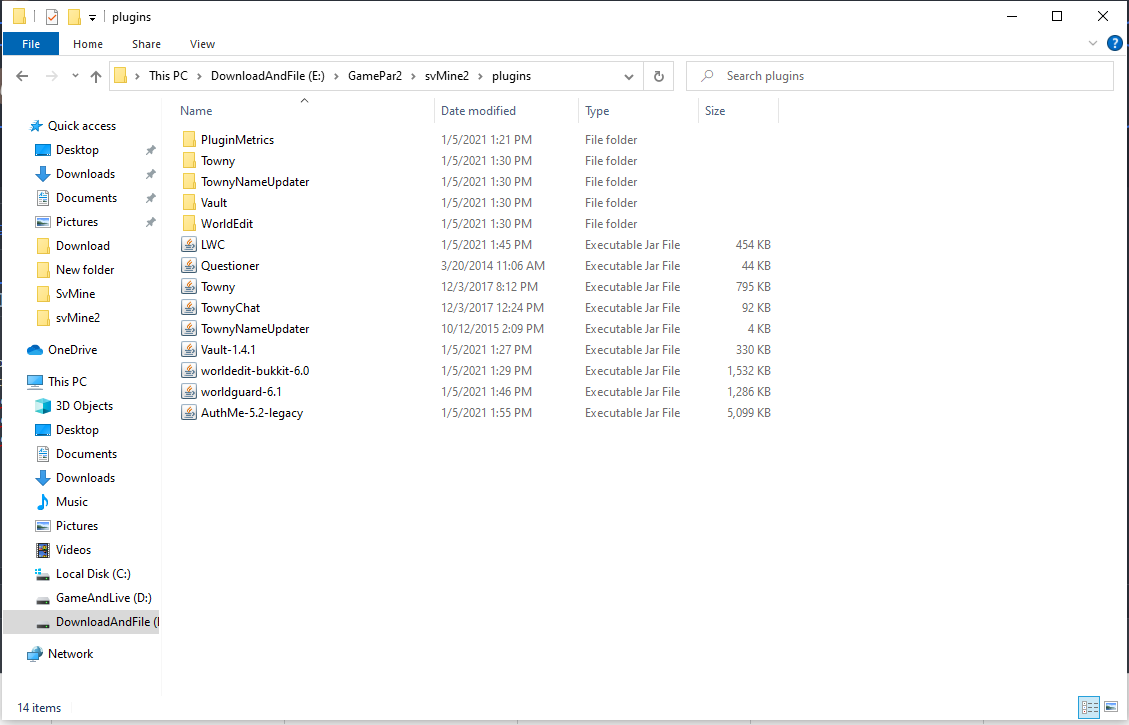Open the Home ribbon tab
Image resolution: width=1129 pixels, height=725 pixels.
pos(88,44)
